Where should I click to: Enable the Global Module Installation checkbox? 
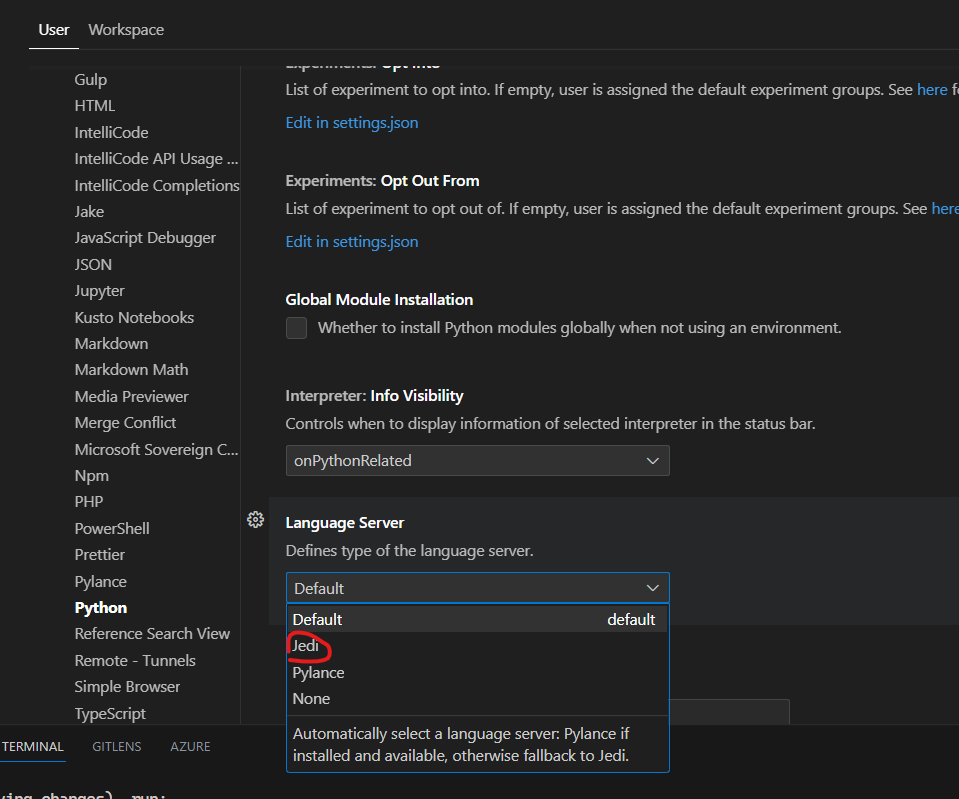tap(296, 327)
